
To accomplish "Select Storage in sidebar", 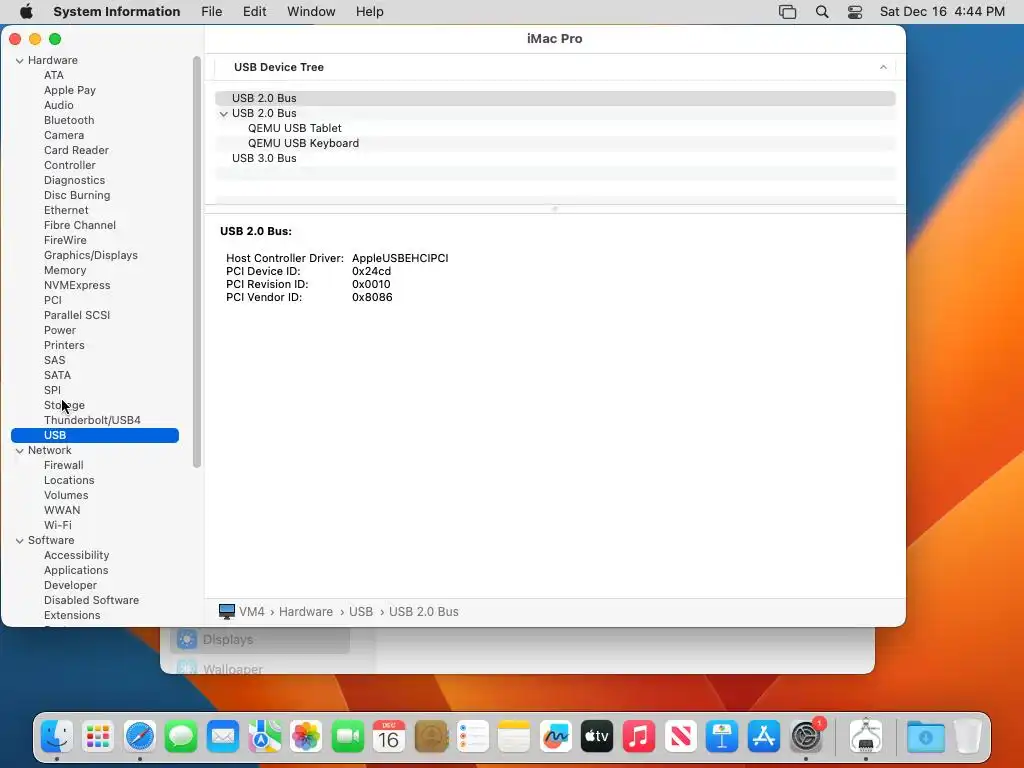I will point(64,406).
